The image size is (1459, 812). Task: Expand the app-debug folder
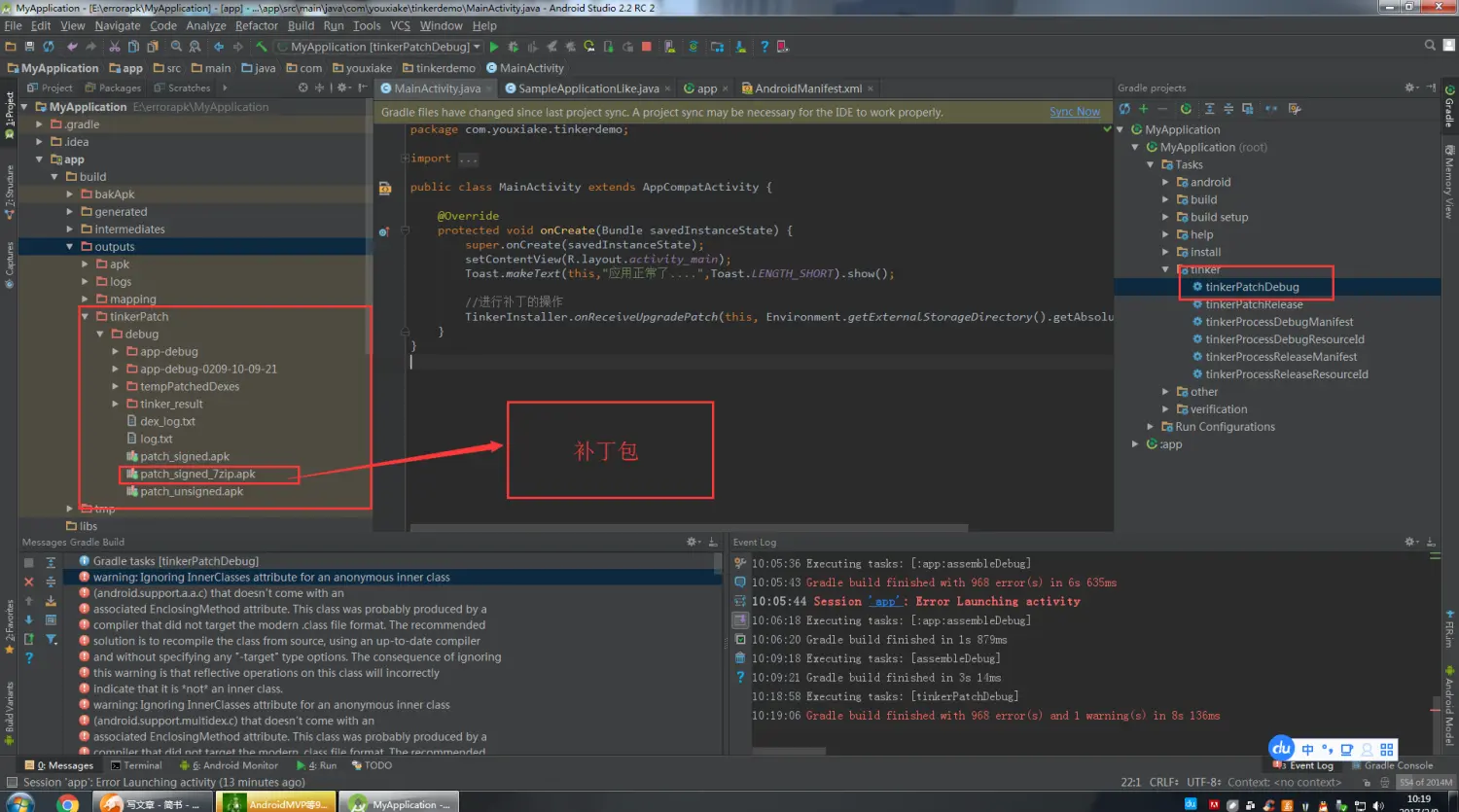(116, 352)
